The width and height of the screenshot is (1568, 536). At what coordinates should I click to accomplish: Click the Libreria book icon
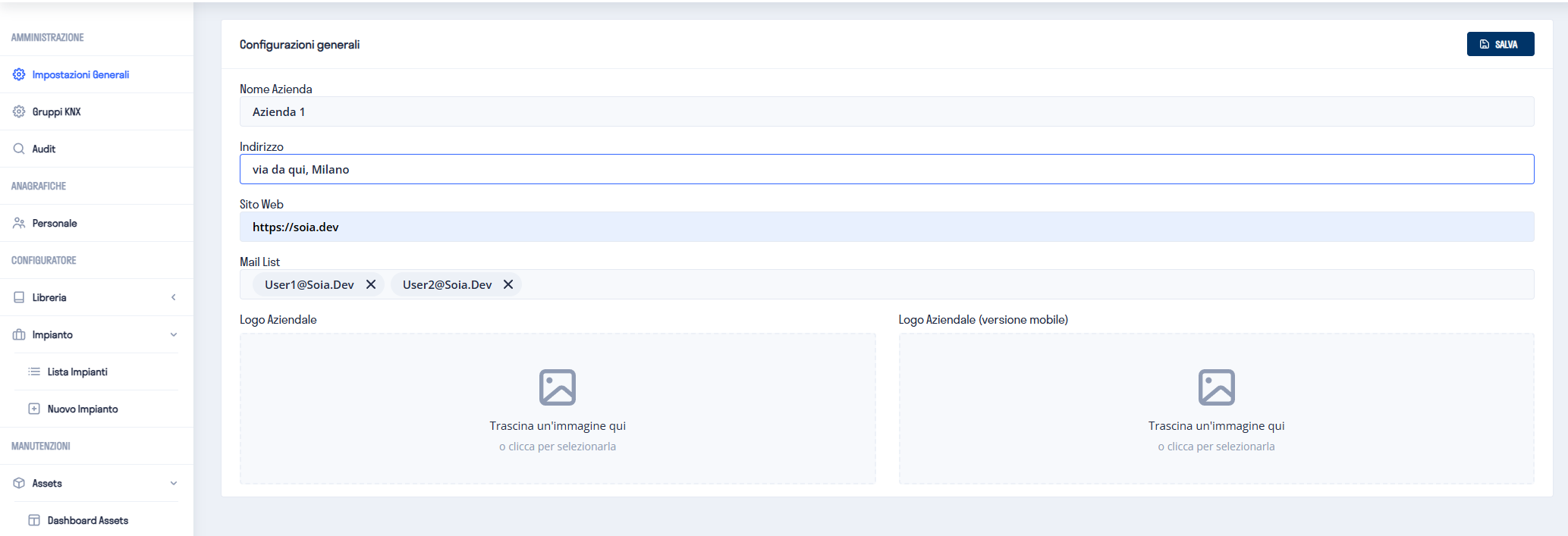coord(19,297)
